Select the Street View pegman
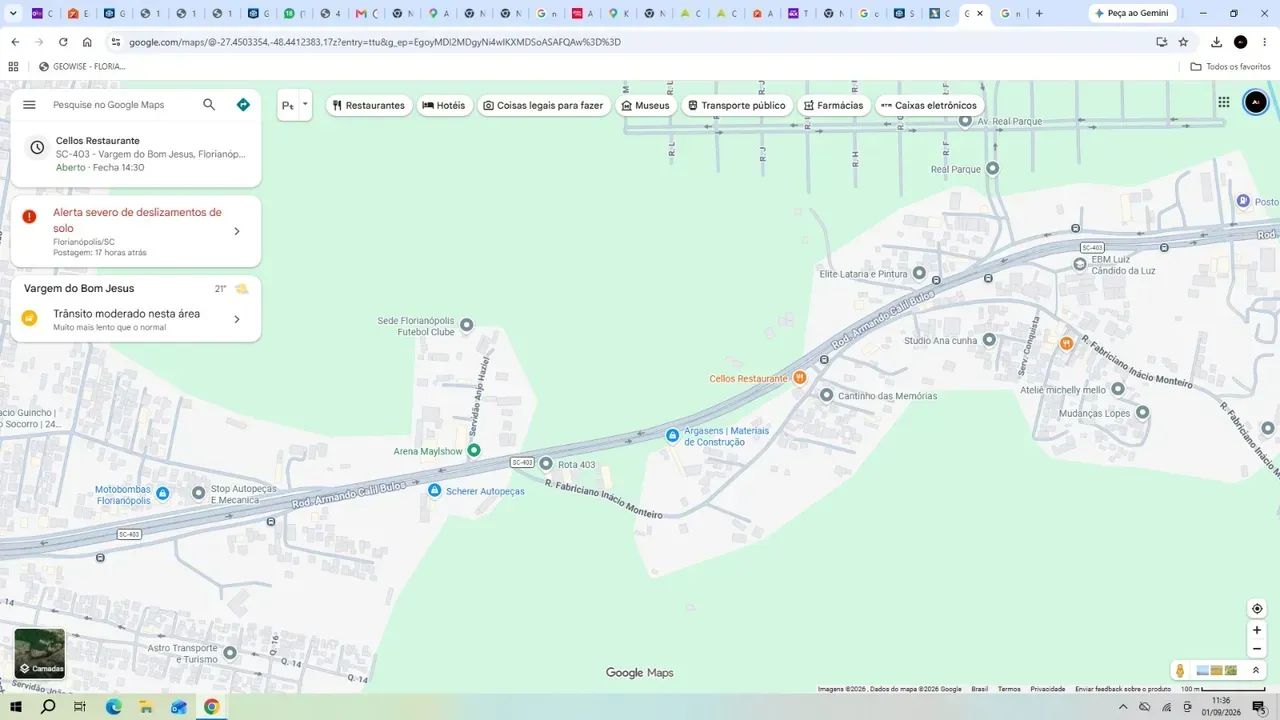 coord(1180,670)
